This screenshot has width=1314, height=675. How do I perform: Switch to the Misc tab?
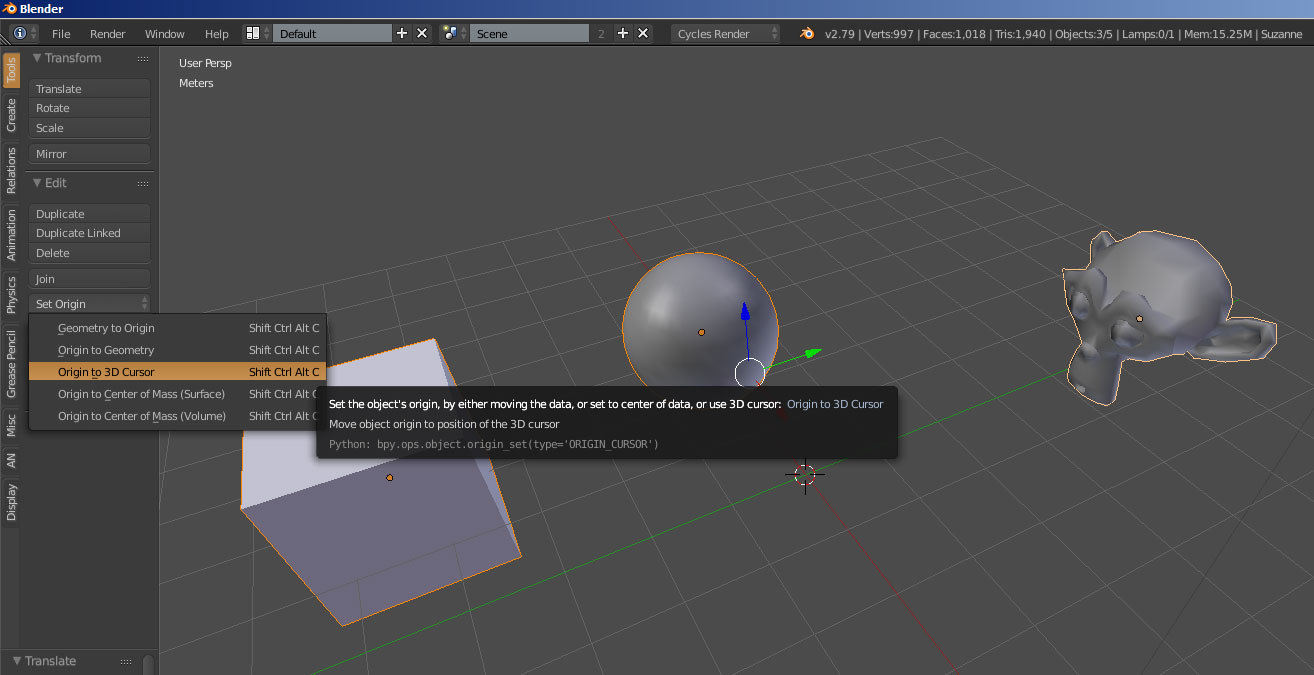(x=11, y=425)
